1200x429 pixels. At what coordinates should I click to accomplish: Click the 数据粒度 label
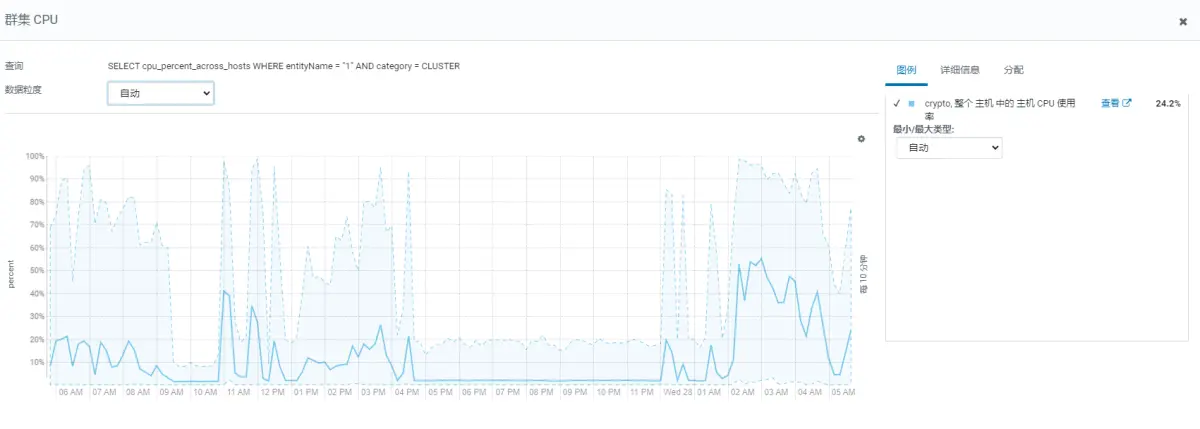[24, 90]
